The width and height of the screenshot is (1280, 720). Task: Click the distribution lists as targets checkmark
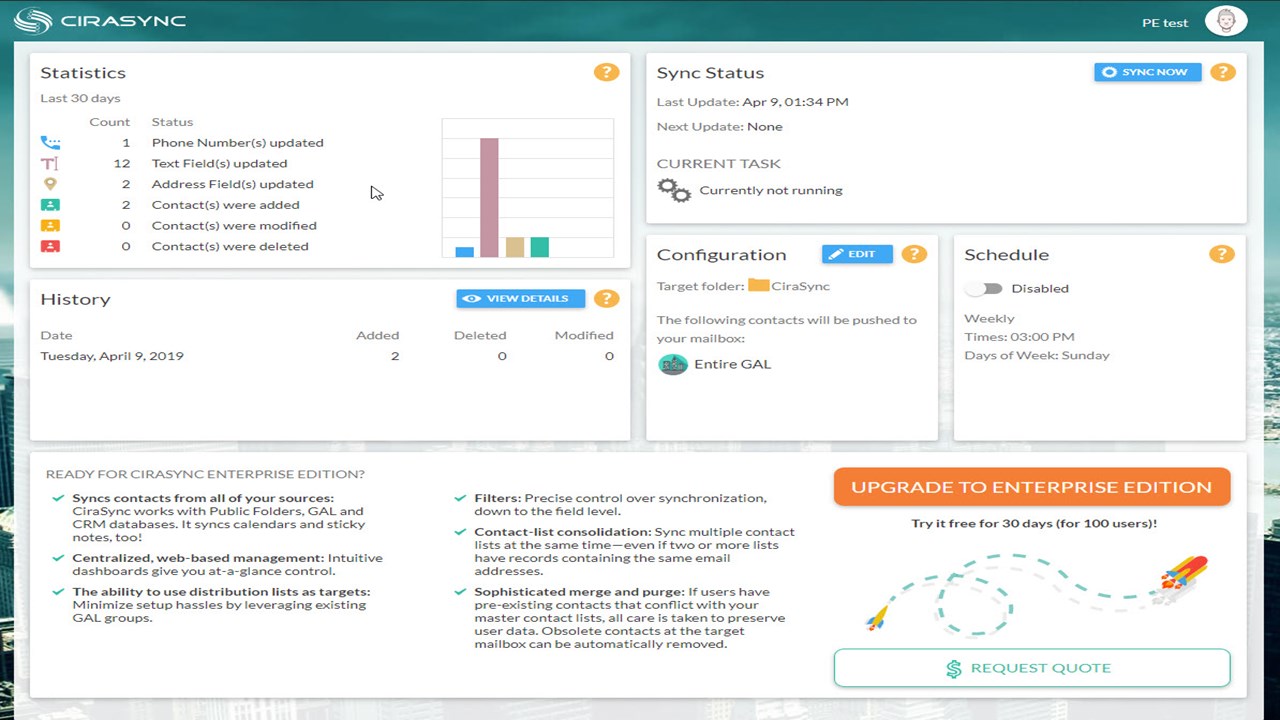click(x=58, y=592)
